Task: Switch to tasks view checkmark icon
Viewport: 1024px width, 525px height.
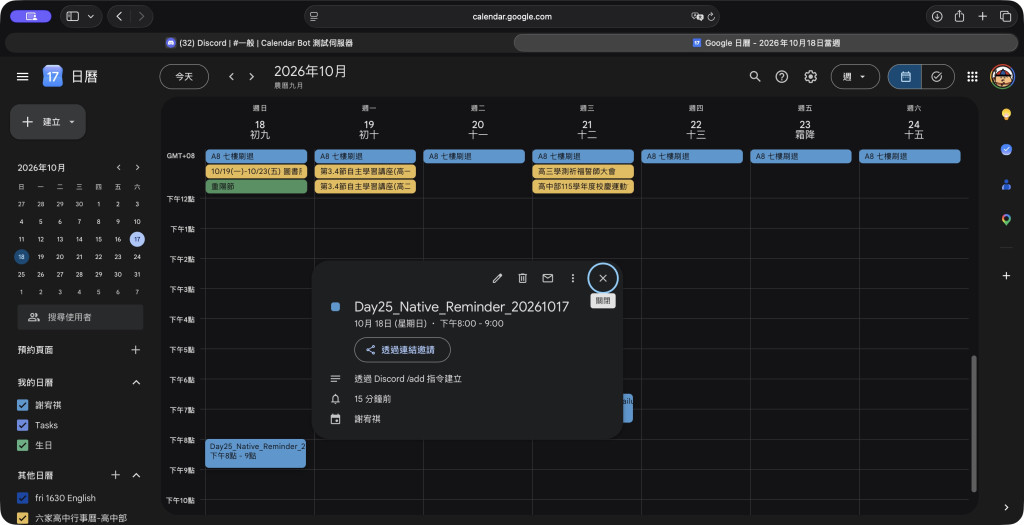Action: coord(937,76)
